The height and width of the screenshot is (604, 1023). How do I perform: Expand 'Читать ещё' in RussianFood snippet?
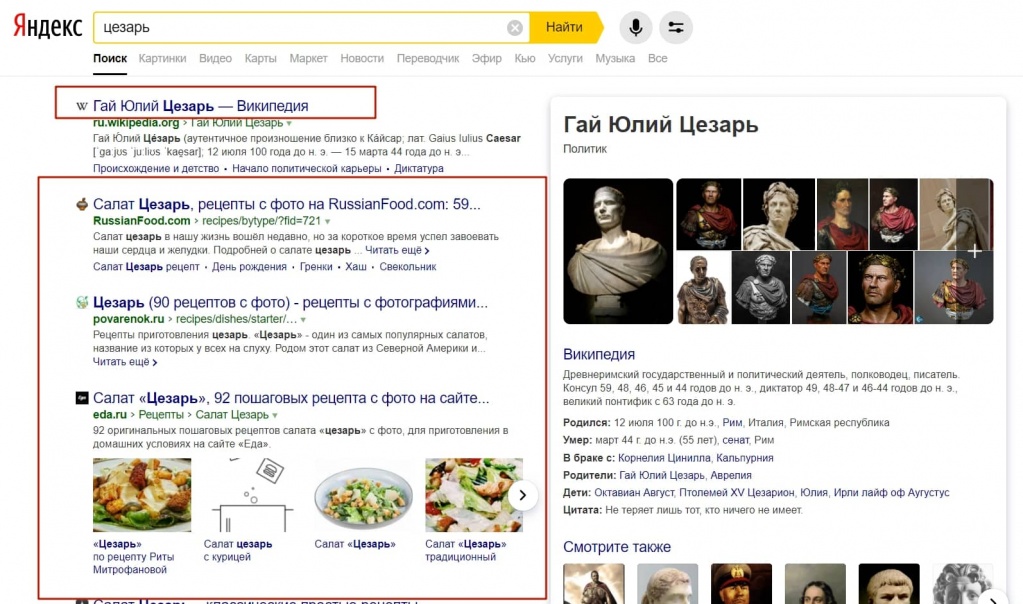pos(397,250)
